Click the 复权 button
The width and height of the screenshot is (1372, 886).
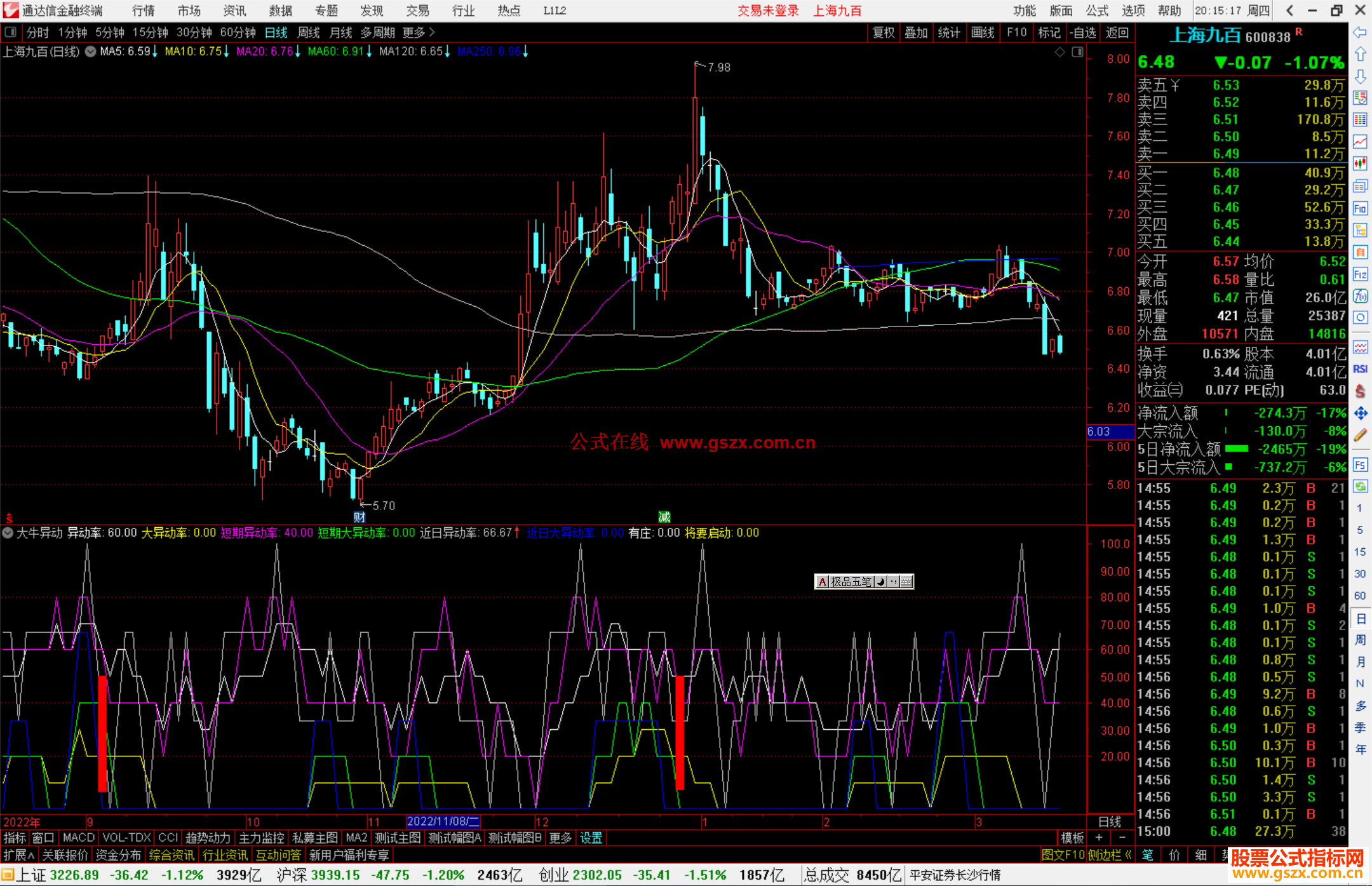click(884, 32)
